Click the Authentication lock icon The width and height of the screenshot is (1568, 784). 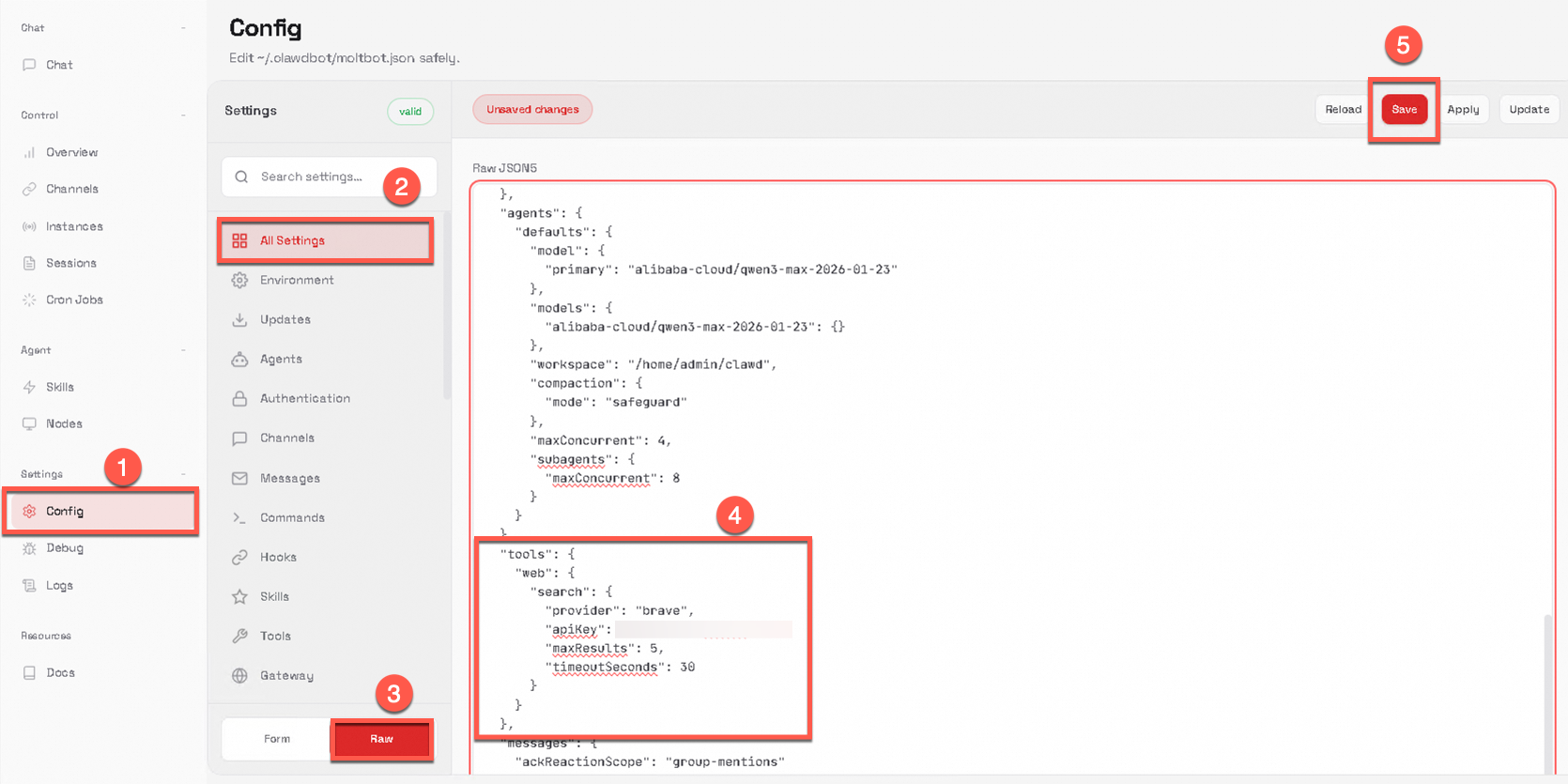239,398
